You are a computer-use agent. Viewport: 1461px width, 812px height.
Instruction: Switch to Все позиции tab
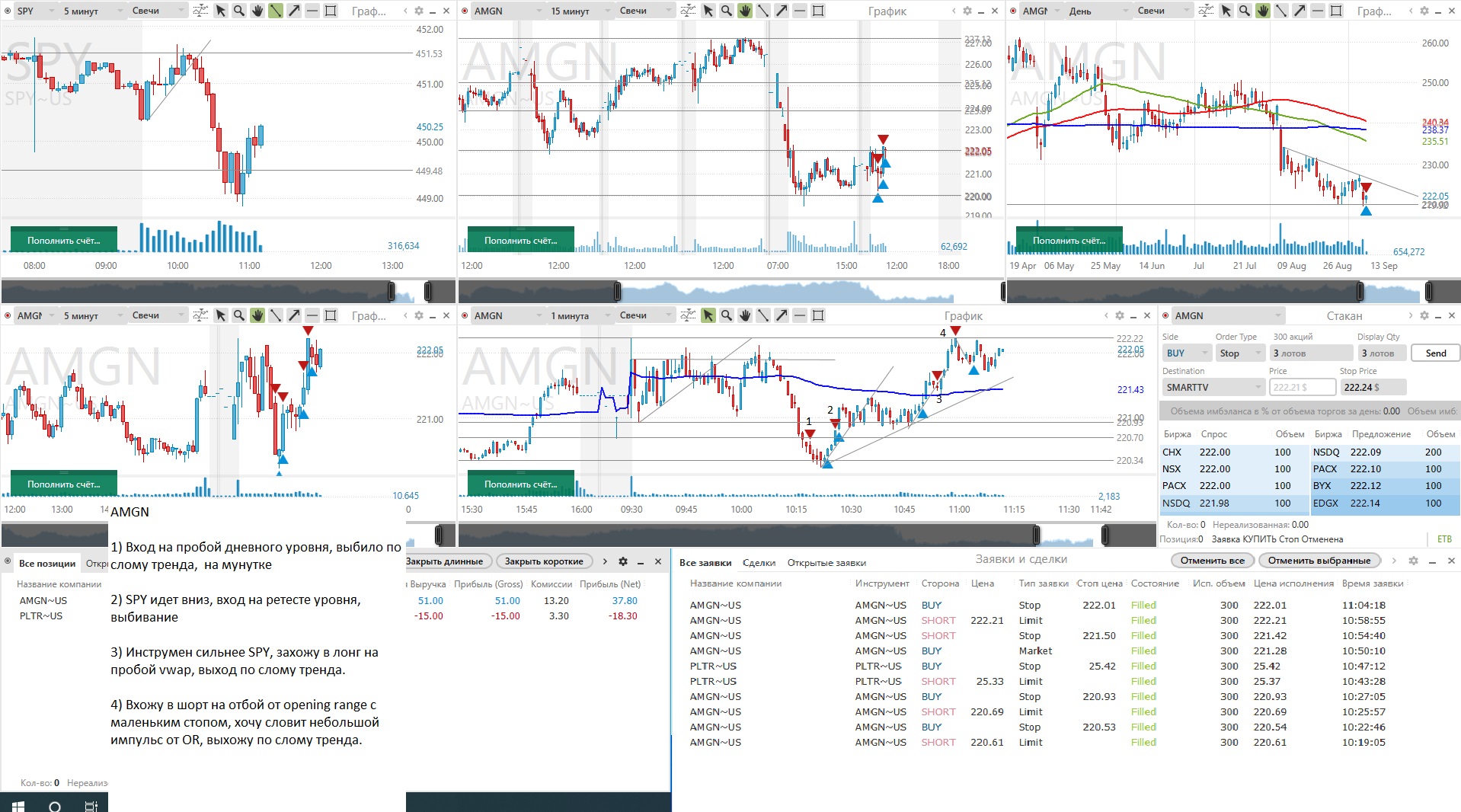47,564
